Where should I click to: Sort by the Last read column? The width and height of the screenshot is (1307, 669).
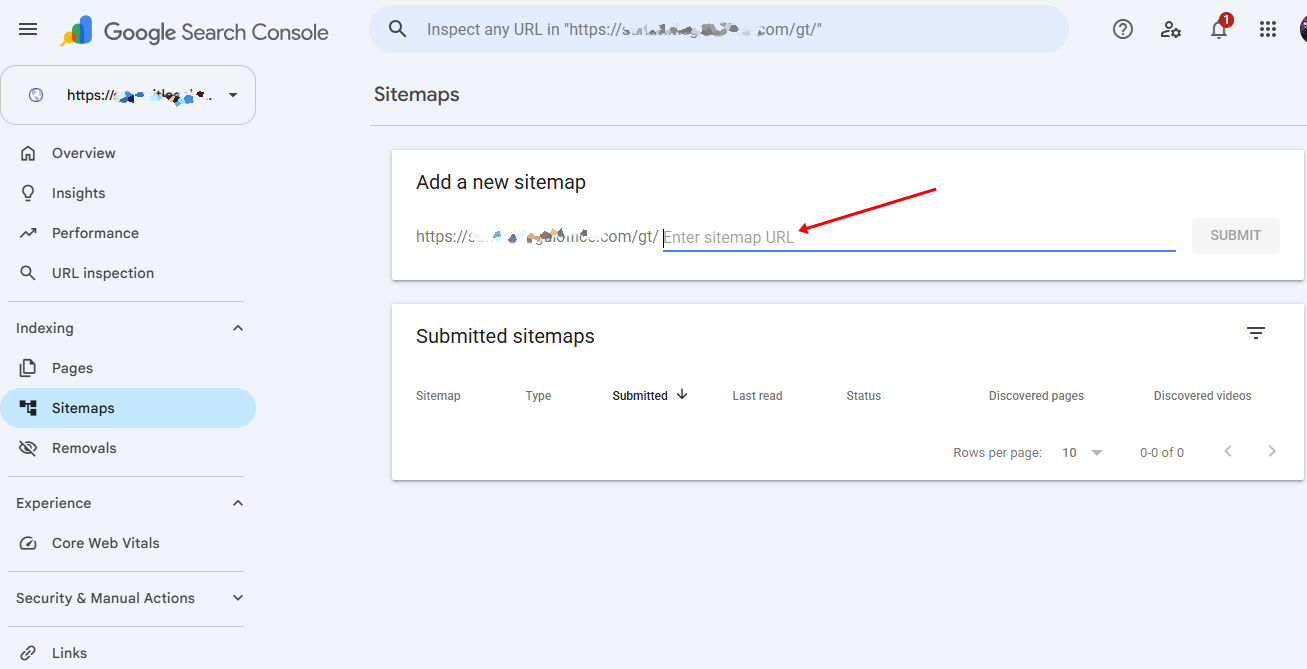757,396
